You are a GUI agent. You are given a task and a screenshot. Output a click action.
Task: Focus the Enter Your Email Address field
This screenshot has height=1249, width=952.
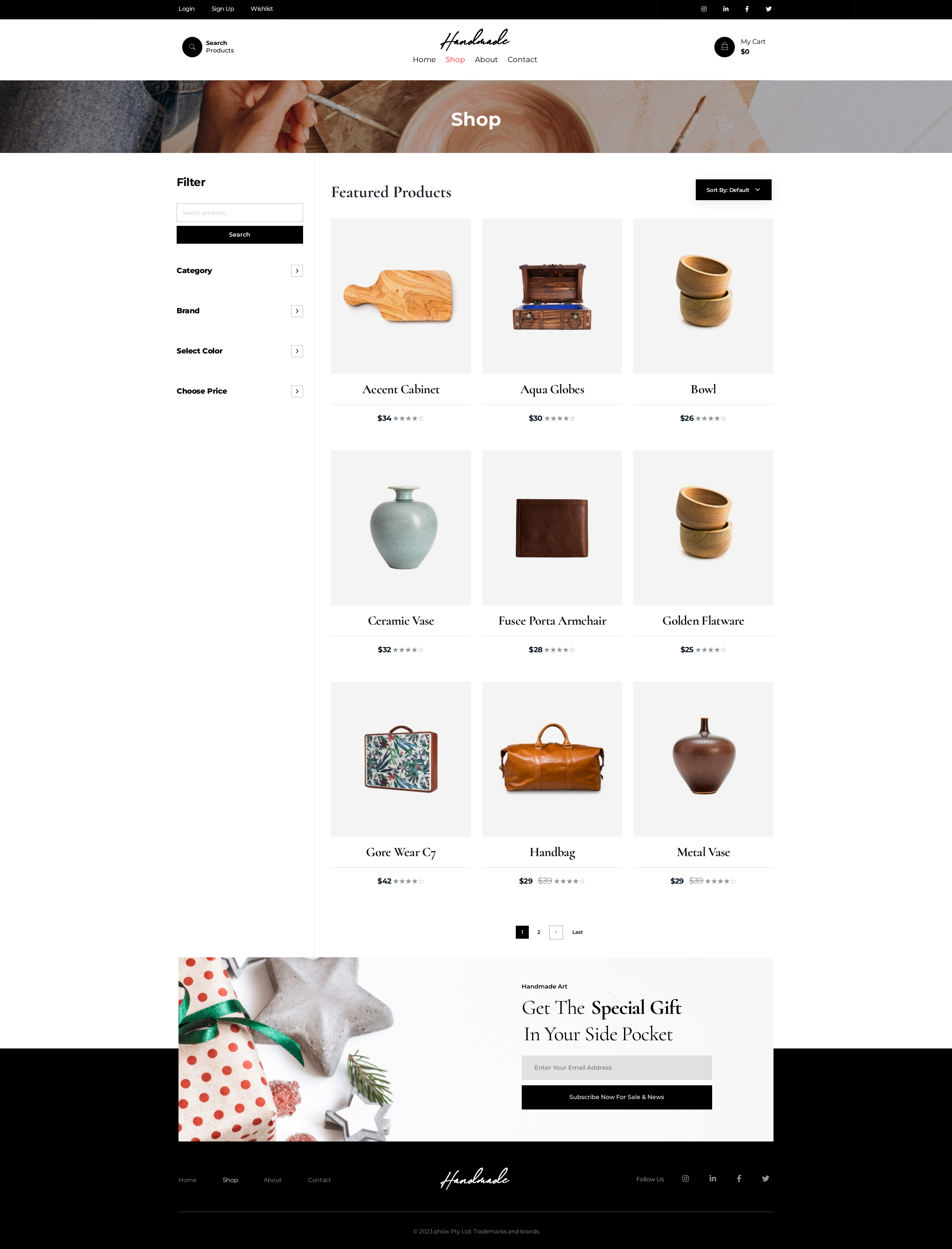617,1067
